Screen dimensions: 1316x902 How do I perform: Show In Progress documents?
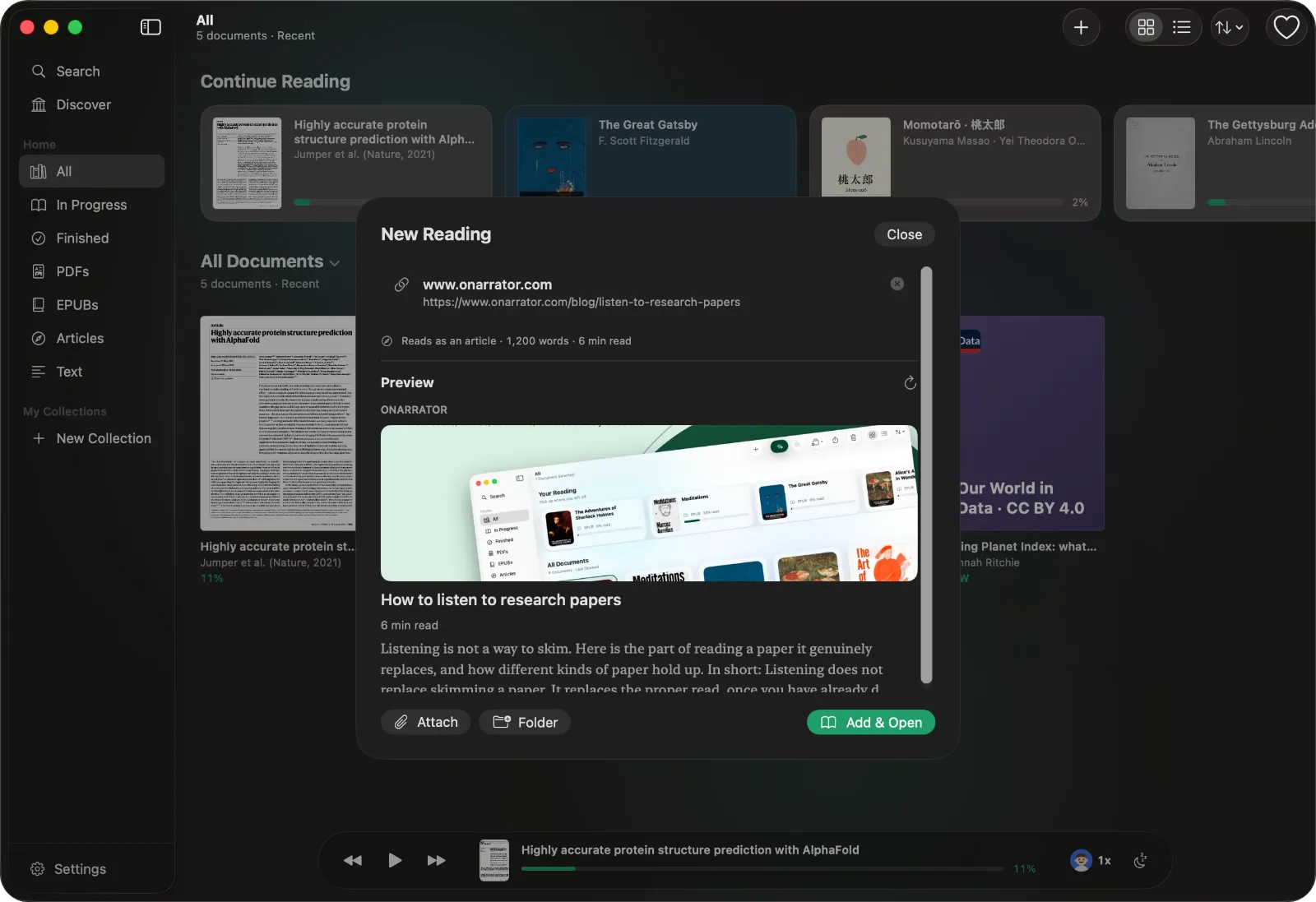(91, 205)
